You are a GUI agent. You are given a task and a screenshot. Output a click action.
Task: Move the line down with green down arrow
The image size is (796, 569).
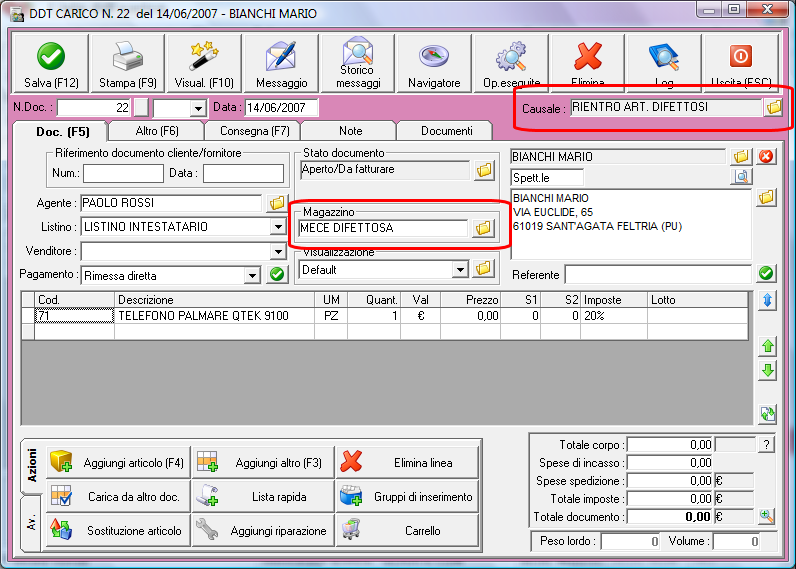click(768, 370)
